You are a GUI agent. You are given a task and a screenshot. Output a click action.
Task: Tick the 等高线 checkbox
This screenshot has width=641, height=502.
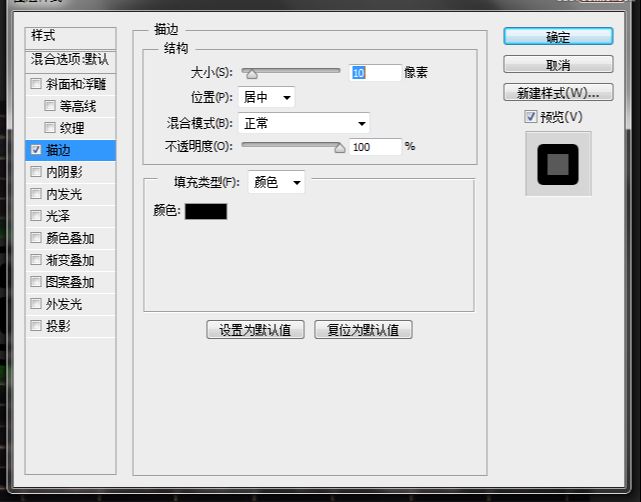(x=50, y=106)
